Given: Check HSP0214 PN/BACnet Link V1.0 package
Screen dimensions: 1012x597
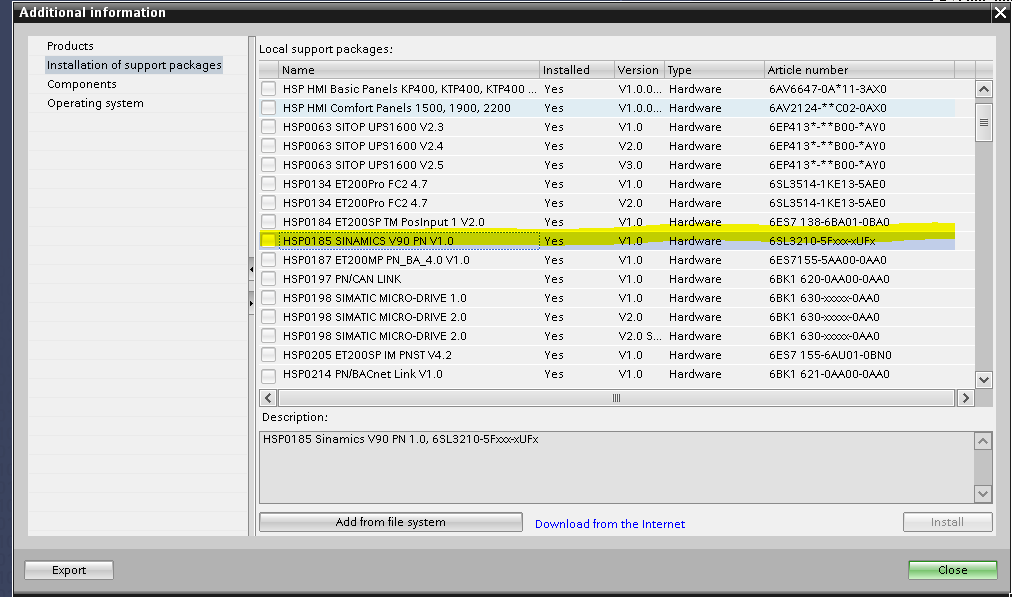Looking at the screenshot, I should pos(268,374).
